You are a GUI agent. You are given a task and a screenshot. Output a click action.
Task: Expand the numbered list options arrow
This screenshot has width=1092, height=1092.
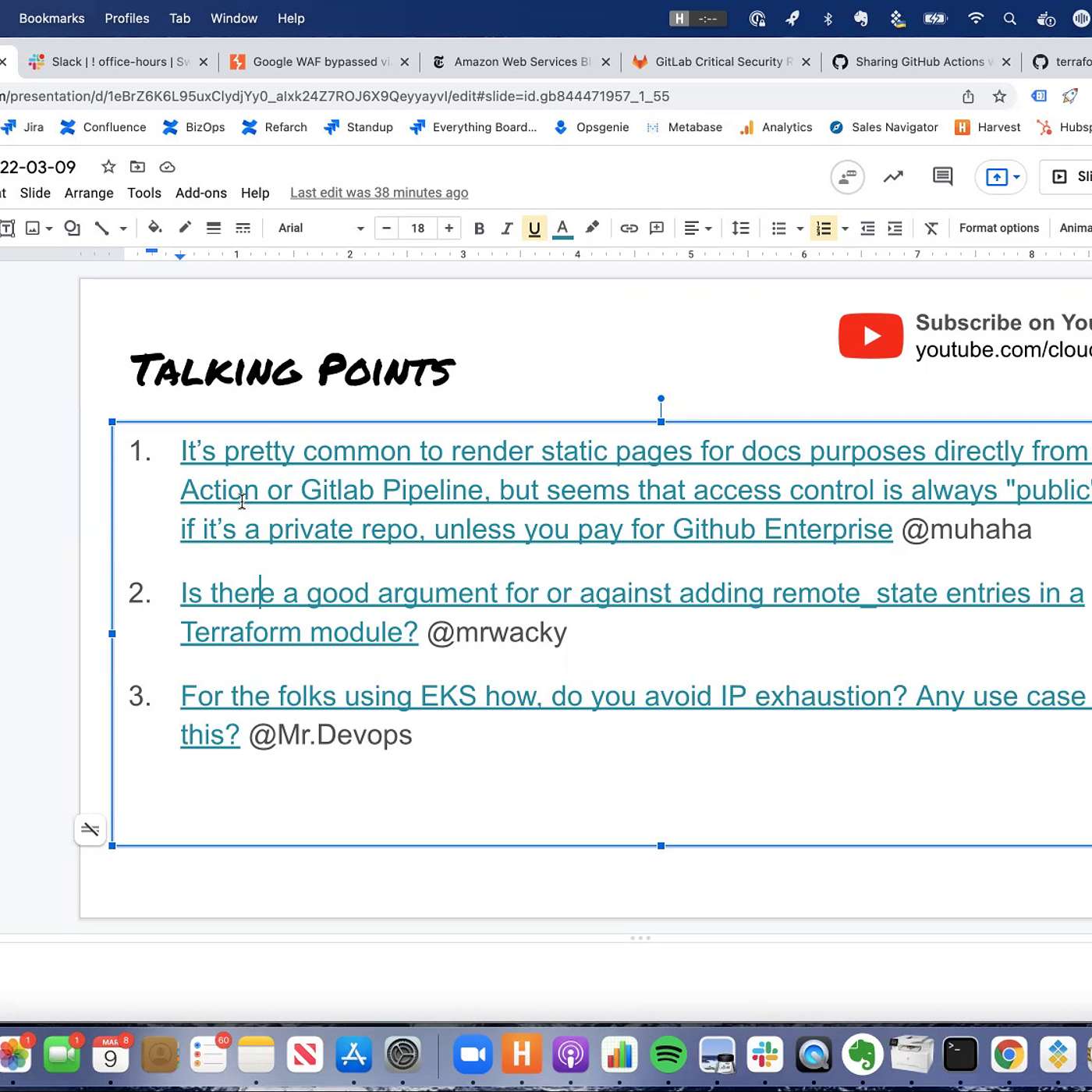click(x=845, y=229)
